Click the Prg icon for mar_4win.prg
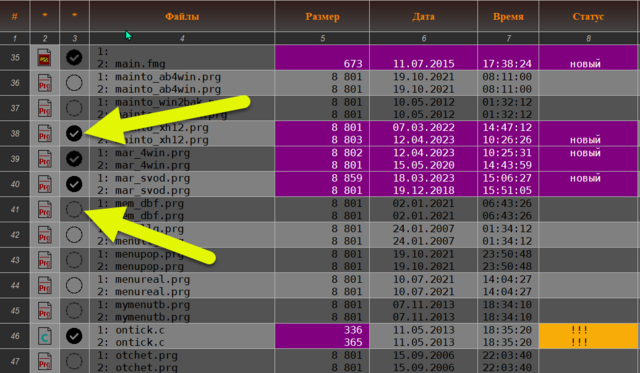The image size is (640, 373). [x=44, y=159]
